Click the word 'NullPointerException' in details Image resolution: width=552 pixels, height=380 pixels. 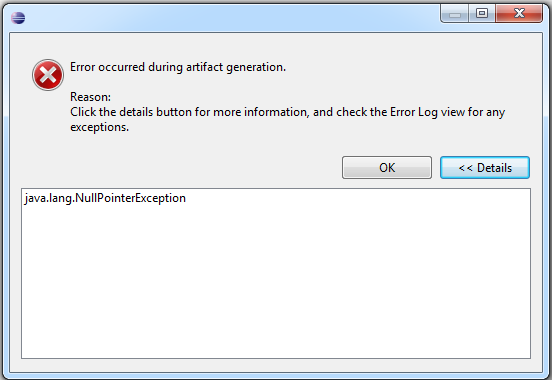tap(131, 198)
